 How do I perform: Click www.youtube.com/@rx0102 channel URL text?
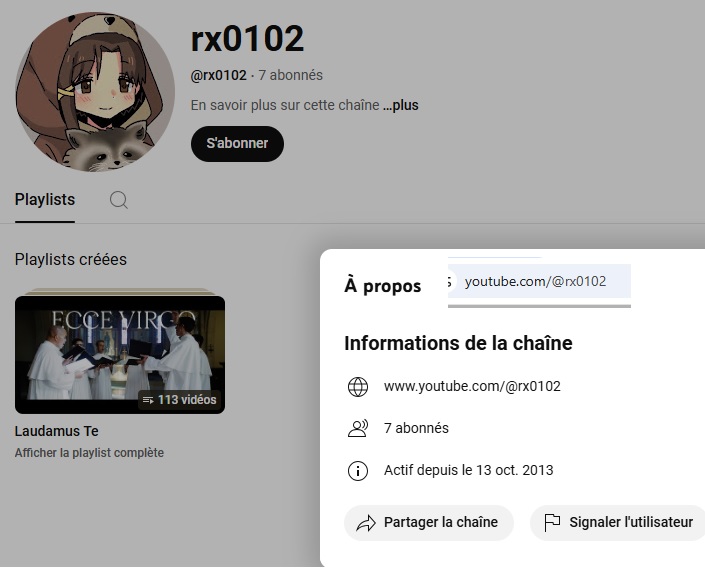(x=472, y=386)
